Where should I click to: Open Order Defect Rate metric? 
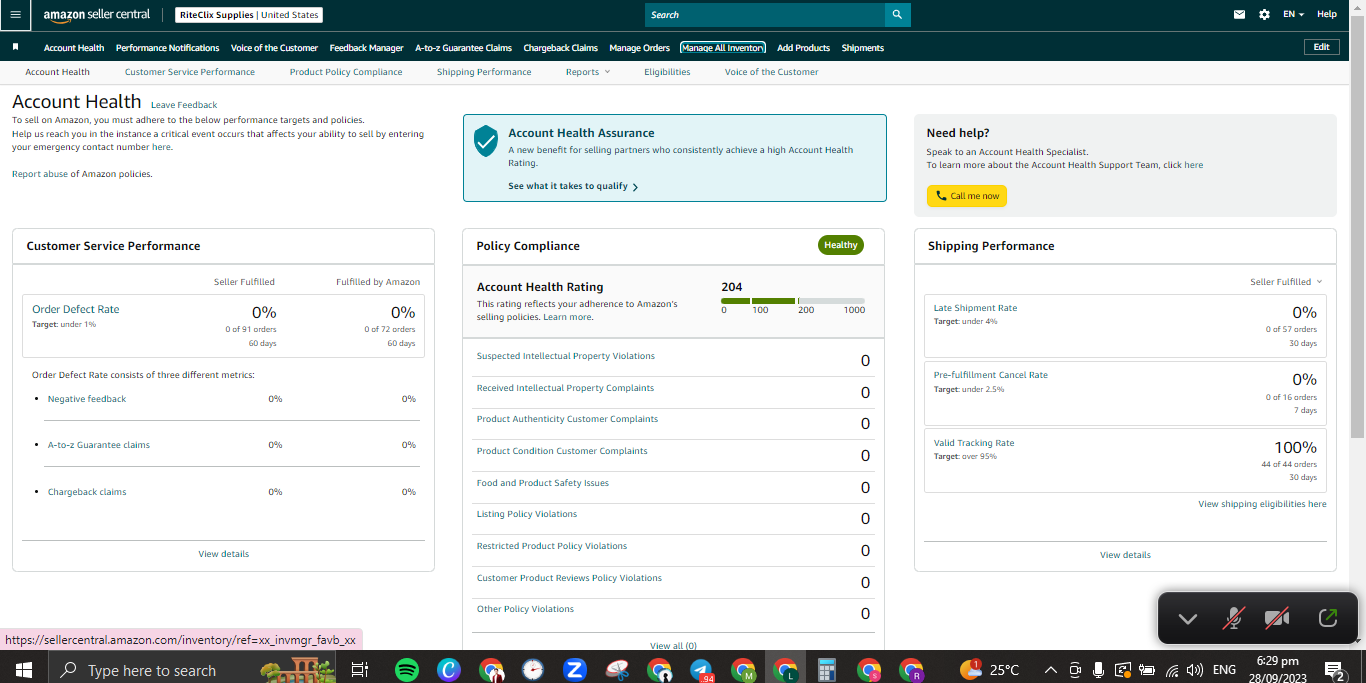pos(76,310)
